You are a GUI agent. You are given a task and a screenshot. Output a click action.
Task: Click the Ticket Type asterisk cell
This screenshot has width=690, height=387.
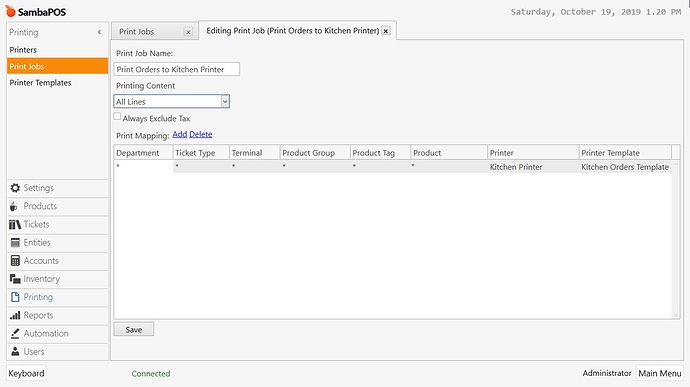coord(201,166)
